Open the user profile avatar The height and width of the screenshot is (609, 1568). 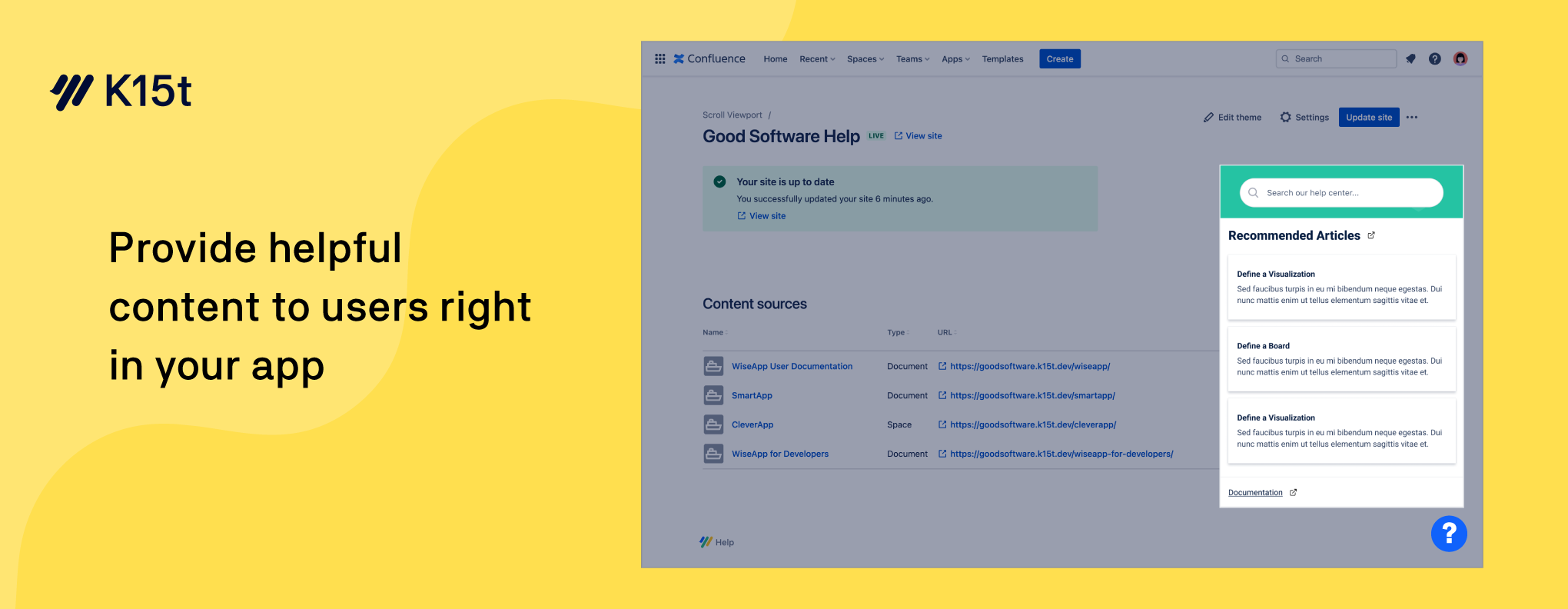pyautogui.click(x=1460, y=58)
